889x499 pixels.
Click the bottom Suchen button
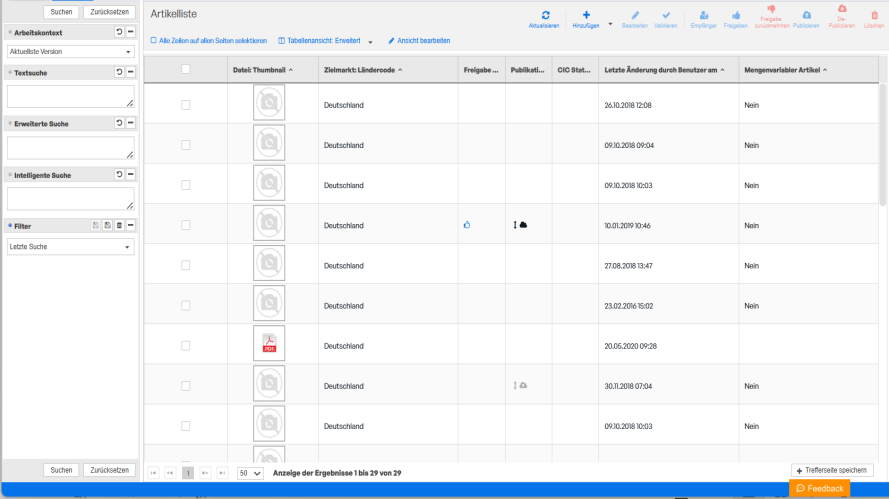tap(61, 470)
